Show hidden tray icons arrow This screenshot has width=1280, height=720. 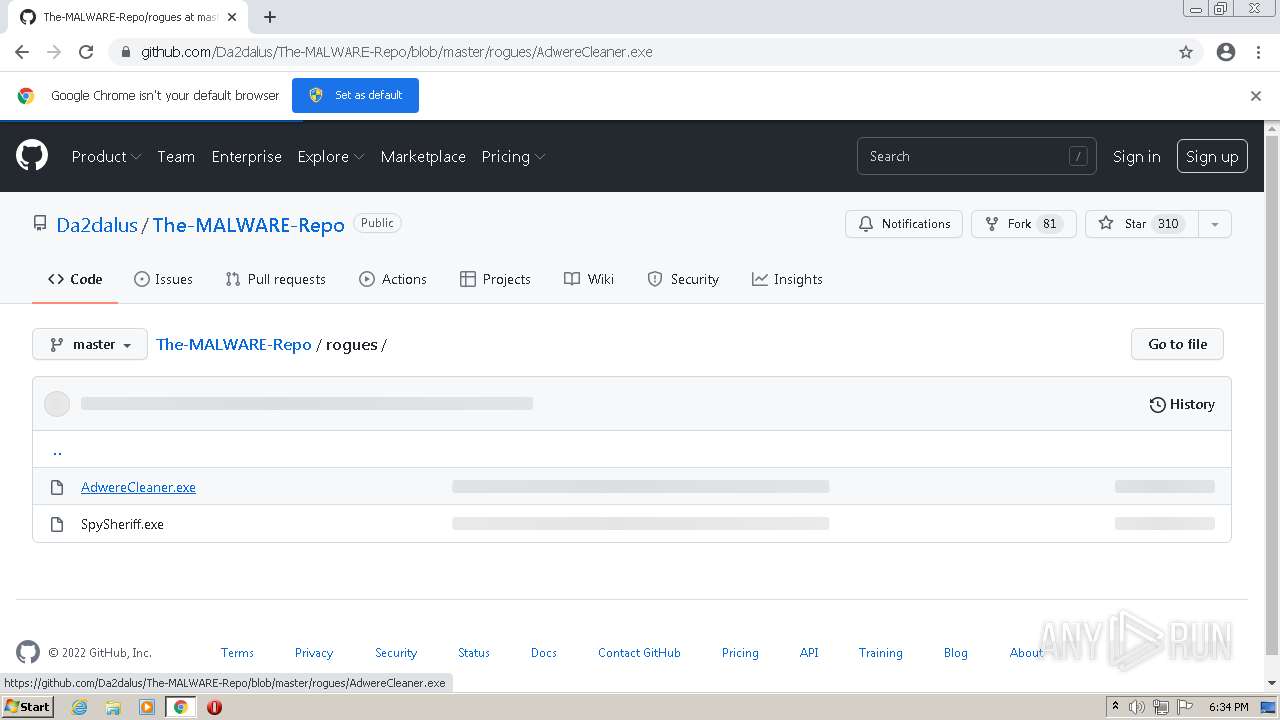1115,706
